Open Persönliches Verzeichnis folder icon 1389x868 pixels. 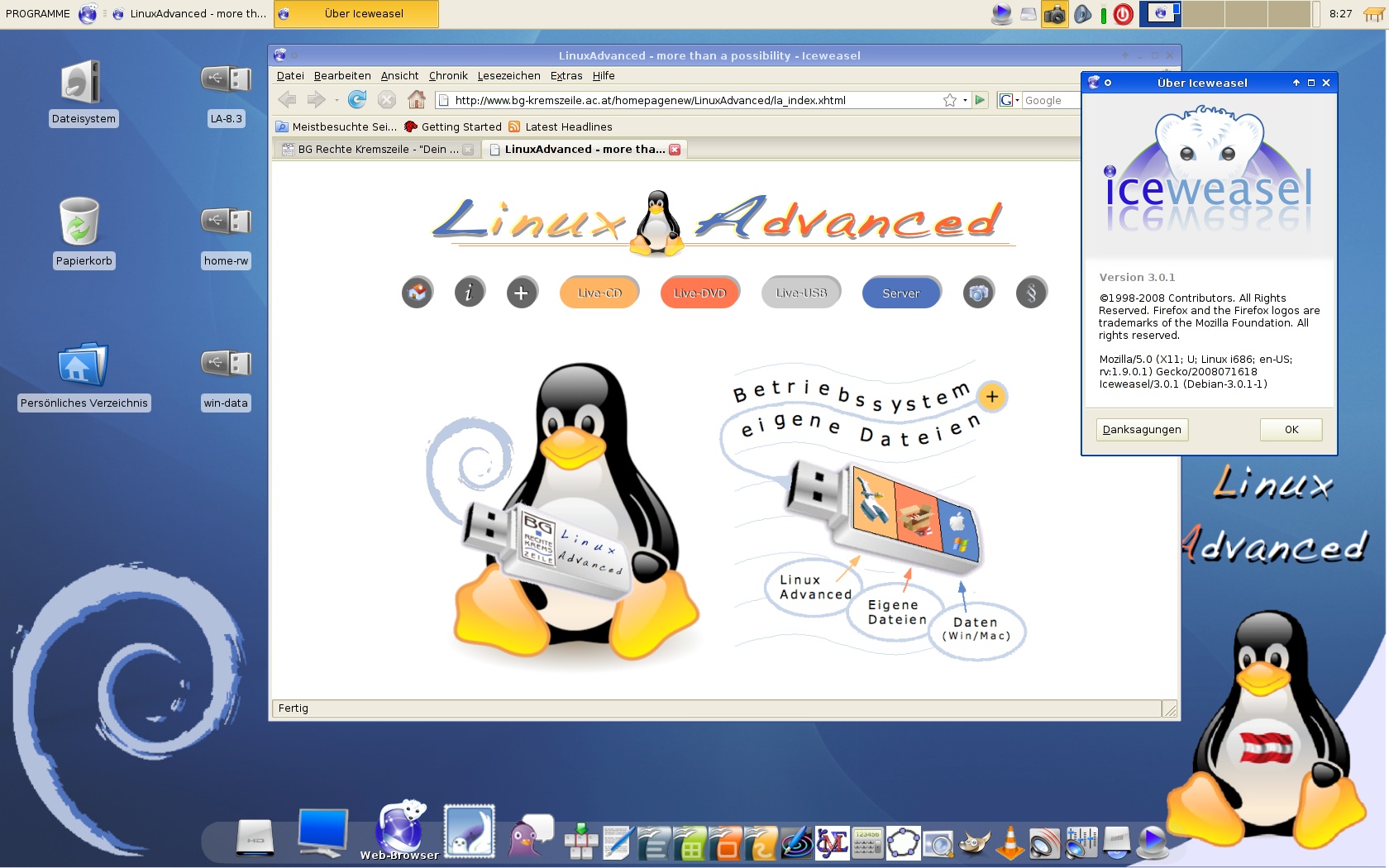click(x=84, y=376)
